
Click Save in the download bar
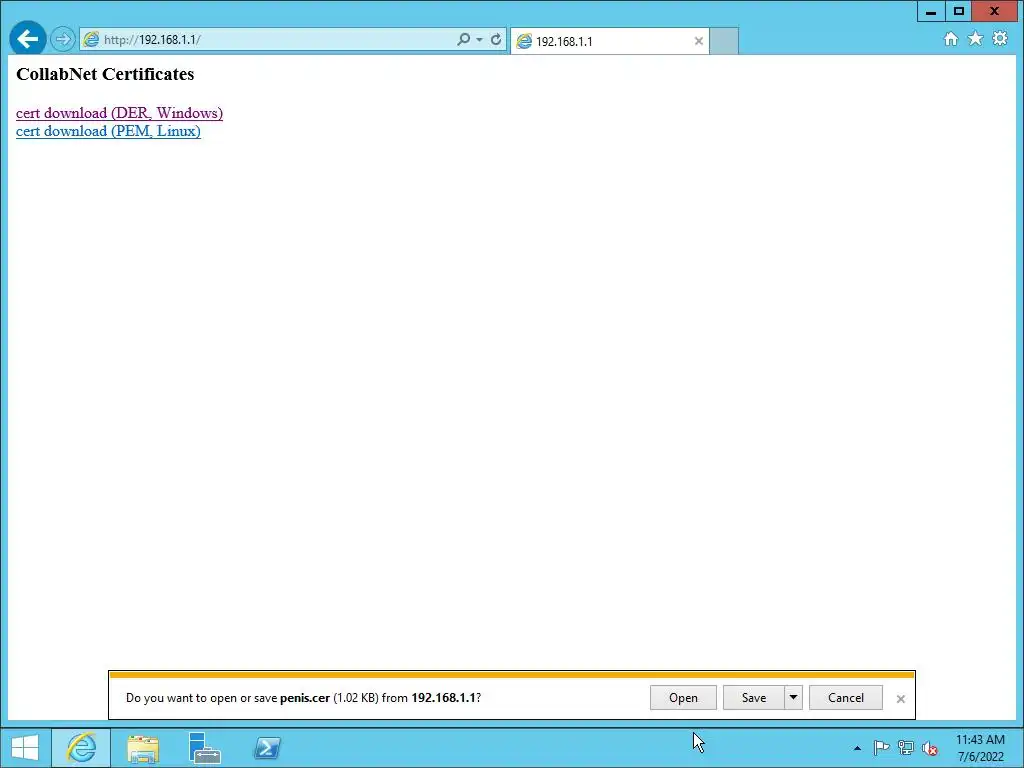tap(754, 697)
